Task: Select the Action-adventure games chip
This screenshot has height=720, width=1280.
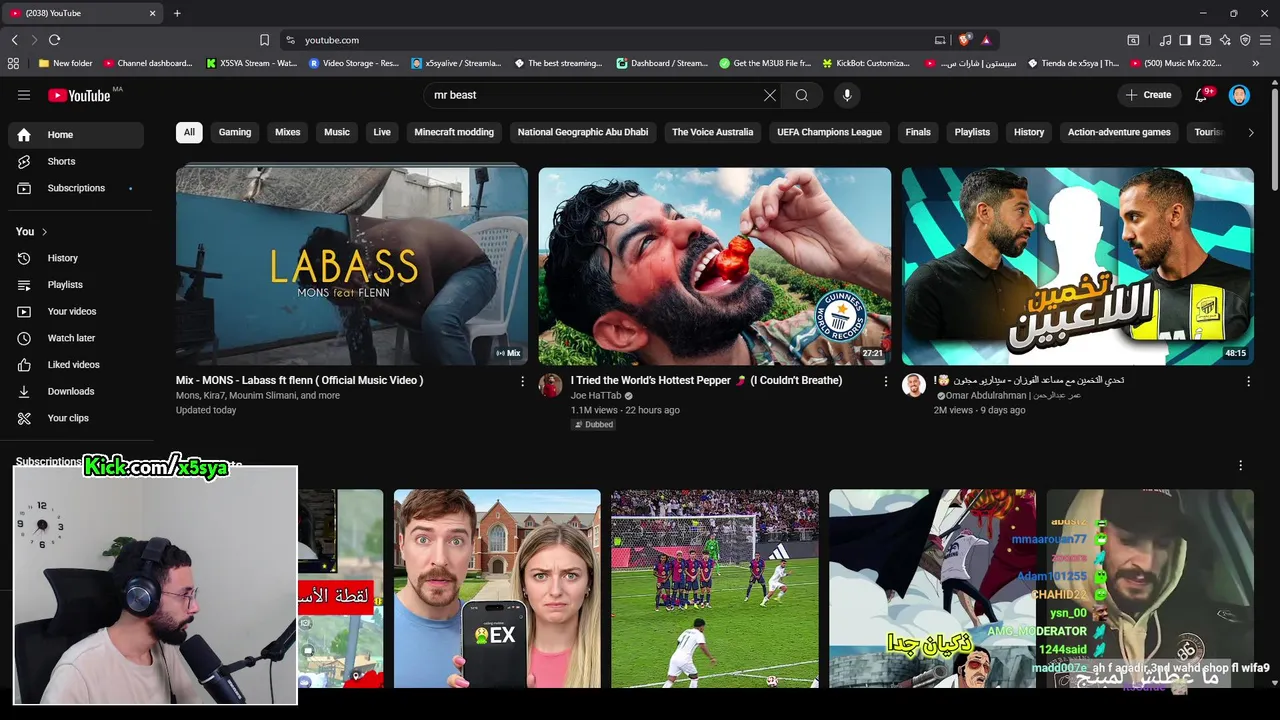Action: pos(1119,132)
